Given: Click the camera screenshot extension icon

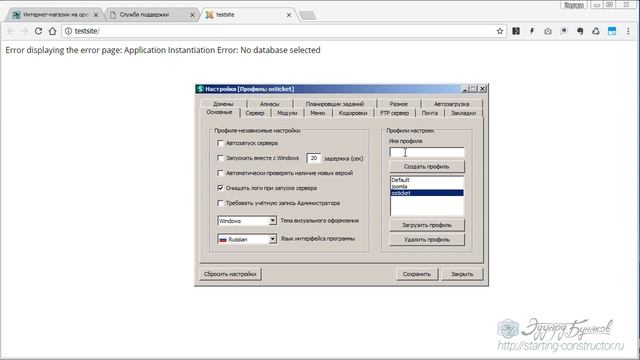Looking at the screenshot, I should (548, 31).
